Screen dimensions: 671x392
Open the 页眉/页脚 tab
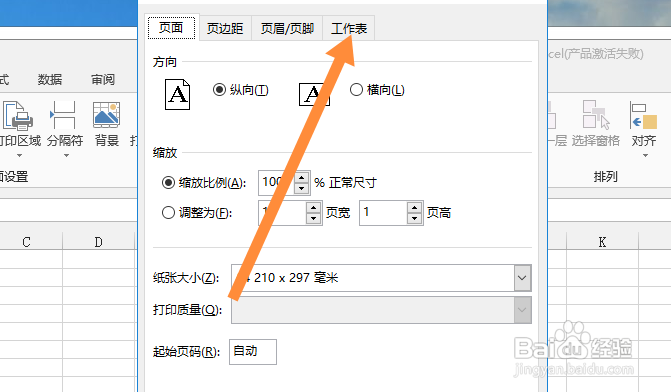[287, 28]
